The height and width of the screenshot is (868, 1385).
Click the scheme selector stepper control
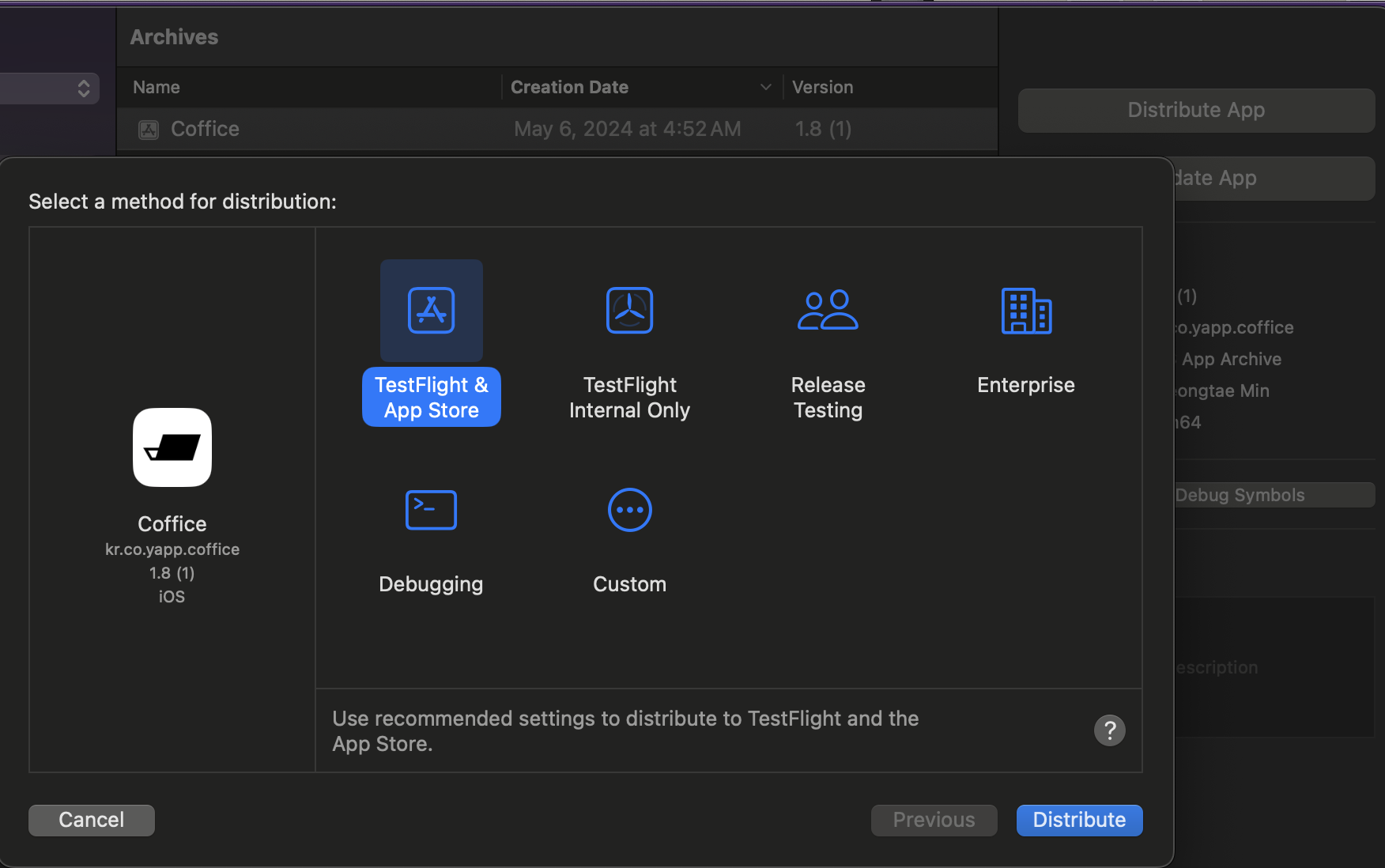[83, 88]
